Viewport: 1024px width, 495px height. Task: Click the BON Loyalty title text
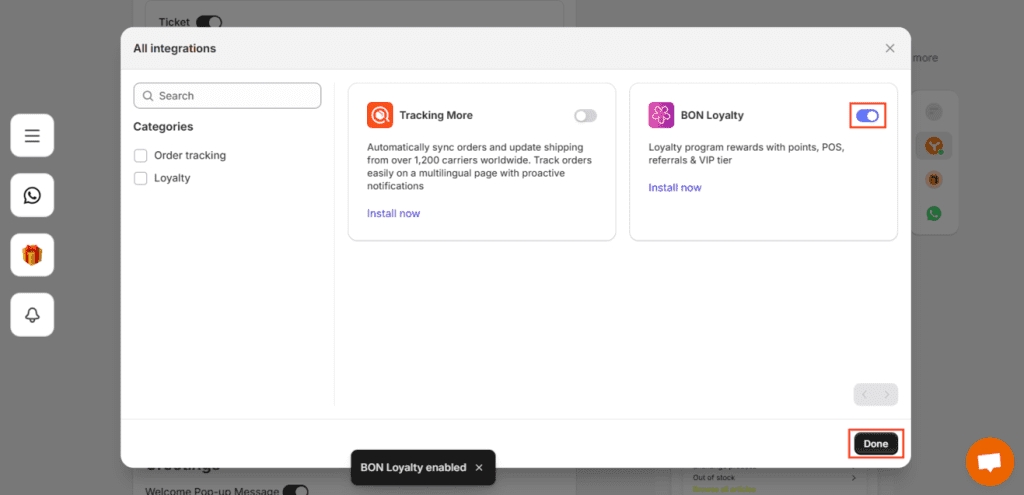(712, 116)
